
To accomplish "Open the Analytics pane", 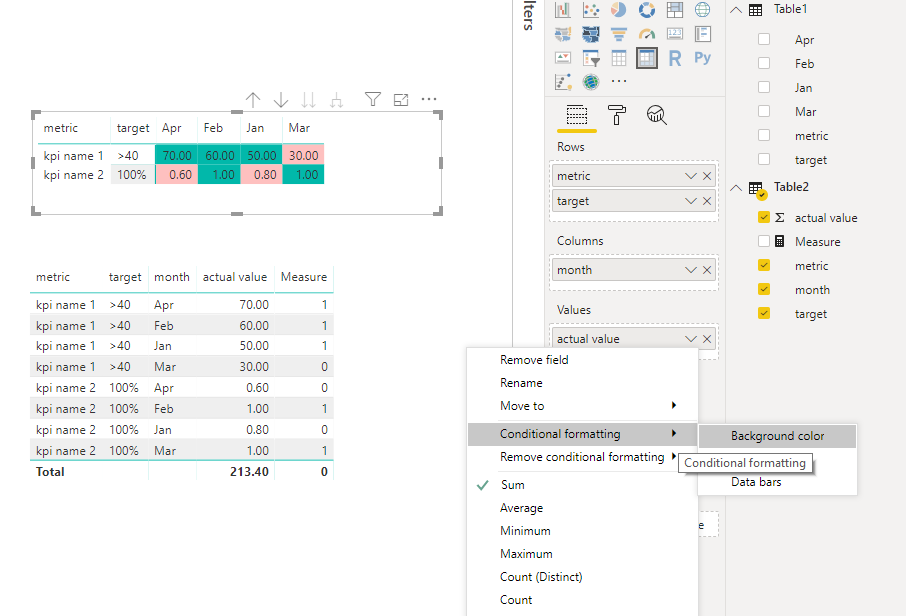I will [x=656, y=115].
